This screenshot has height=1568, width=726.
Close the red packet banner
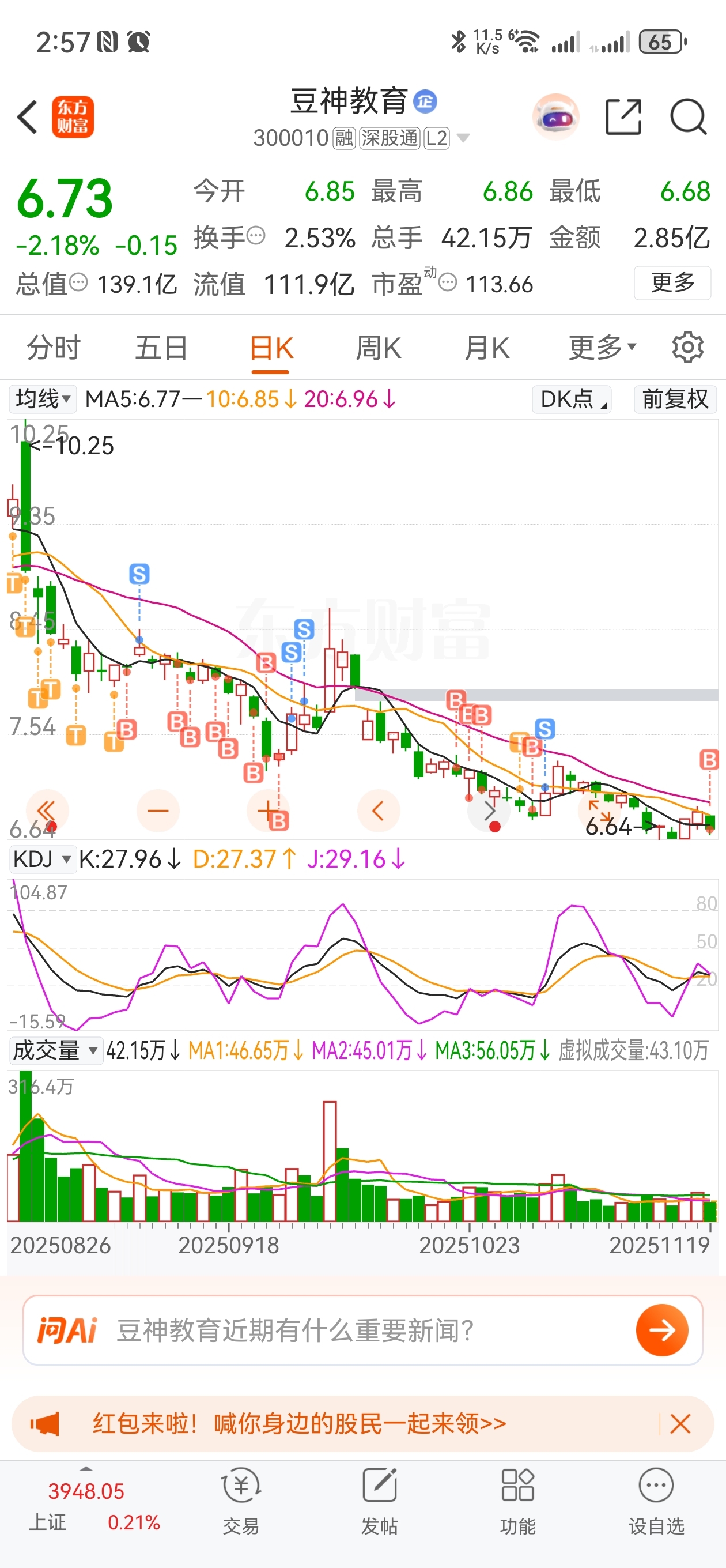click(680, 1423)
